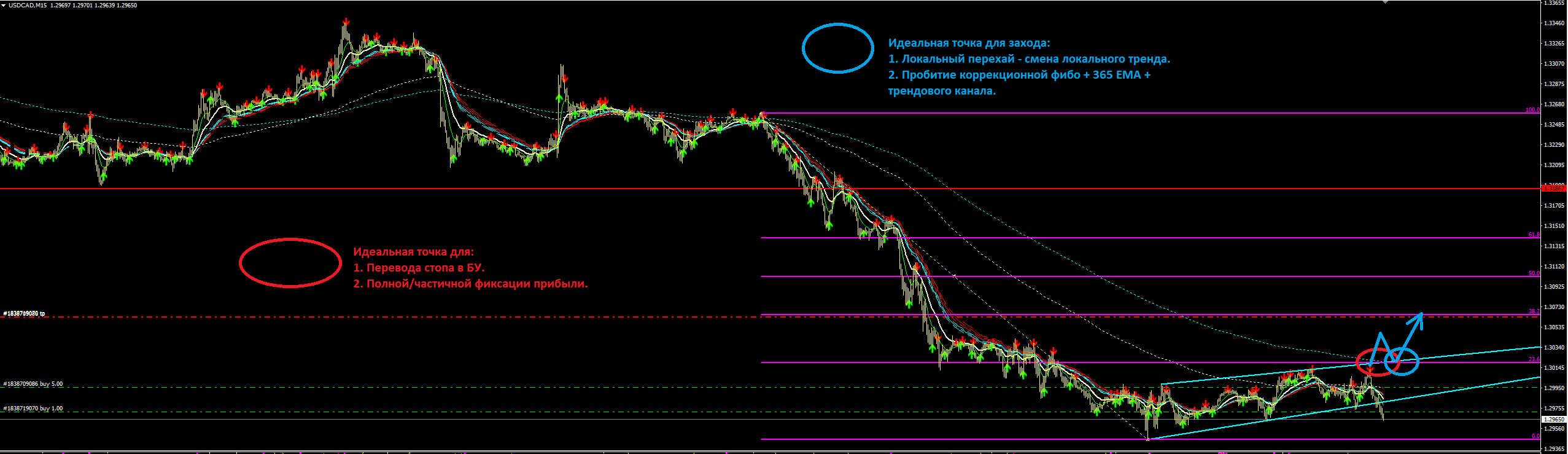
Task: Click 1.29365 on the price scale
Action: point(1554,449)
